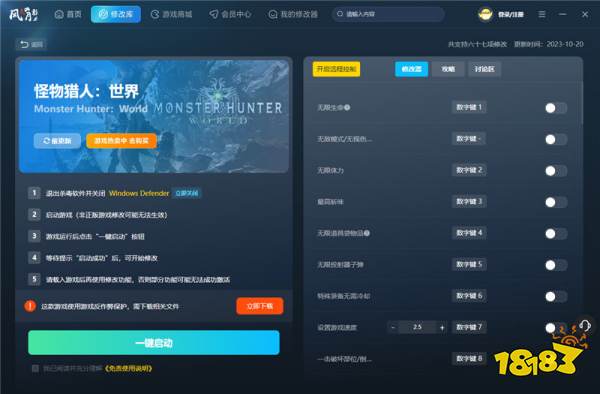Enable the 数字键 3 cheat switch
This screenshot has width=600, height=394.
pos(556,202)
